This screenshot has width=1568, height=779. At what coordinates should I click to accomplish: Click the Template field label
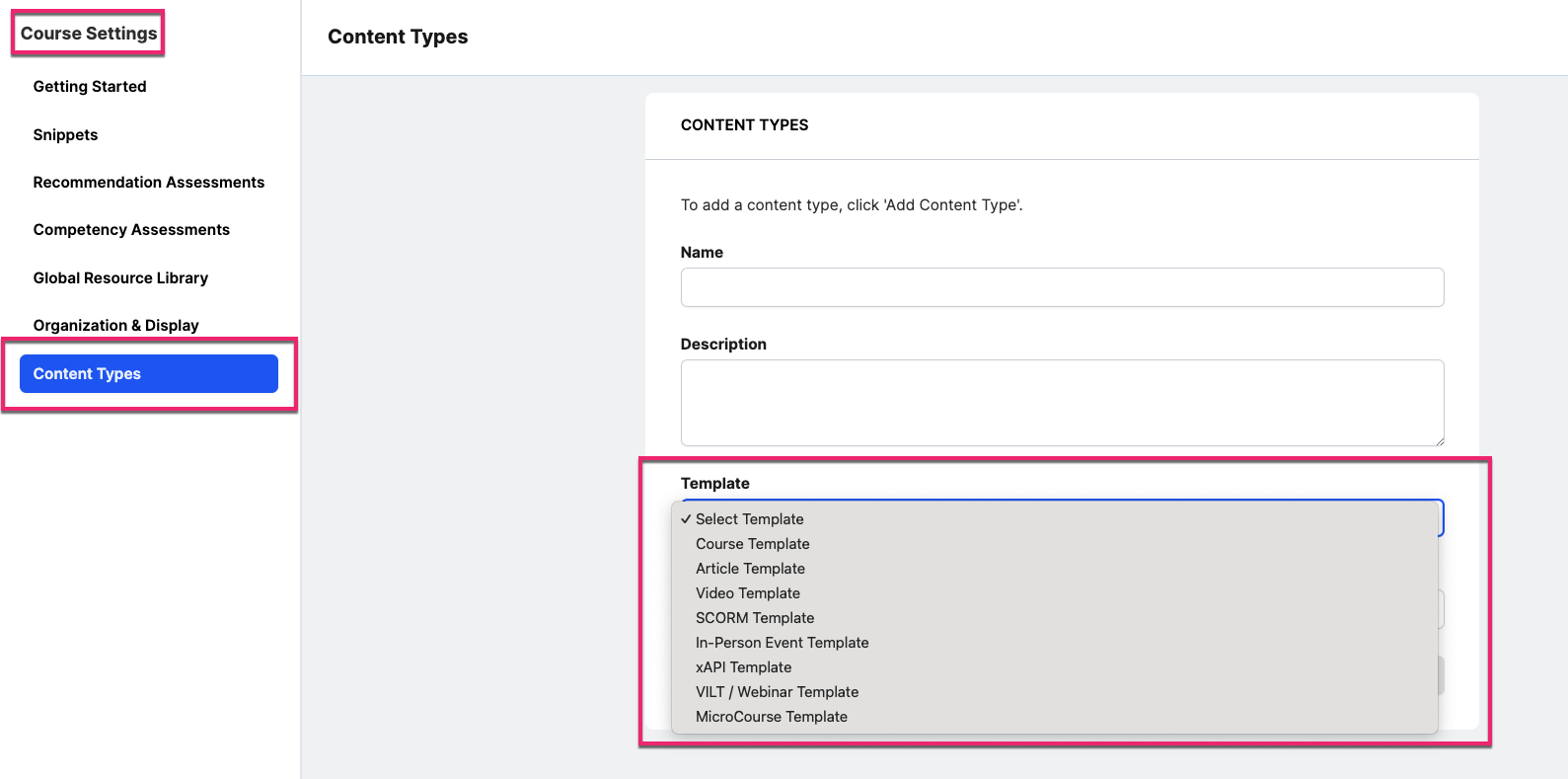coord(715,484)
